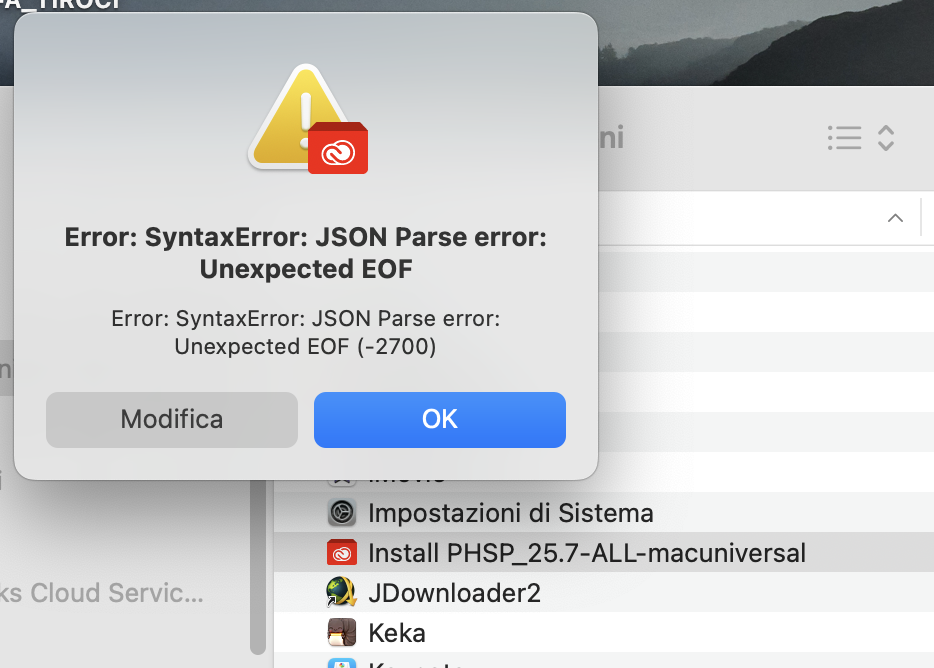This screenshot has height=668, width=934.
Task: Click the Keka app icon
Action: coord(342,632)
